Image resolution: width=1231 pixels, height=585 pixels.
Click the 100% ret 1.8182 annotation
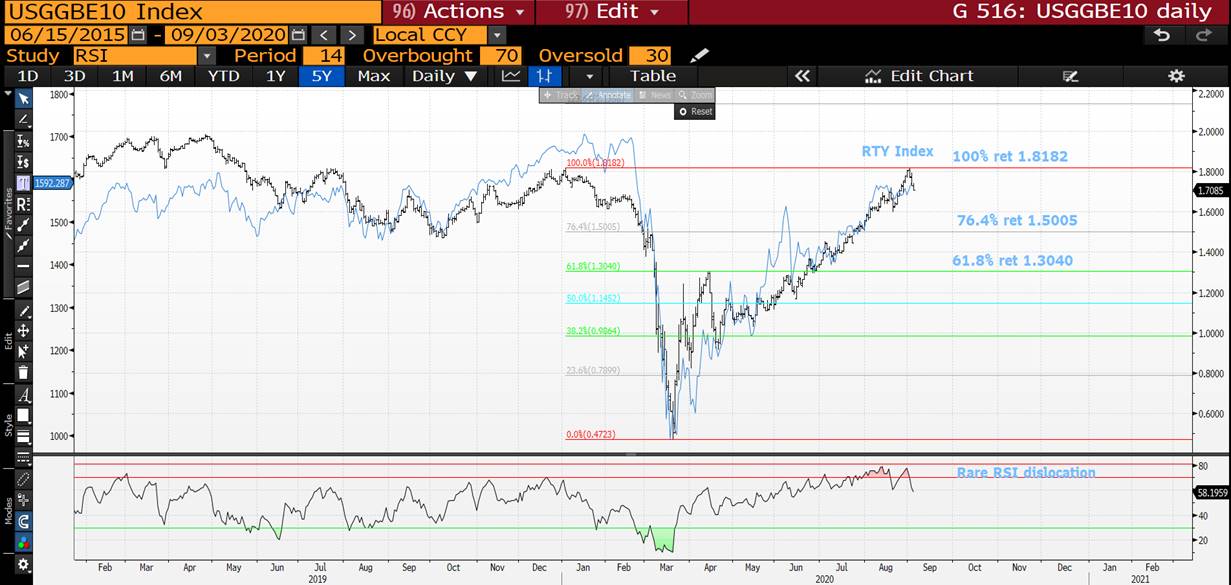click(x=1010, y=157)
